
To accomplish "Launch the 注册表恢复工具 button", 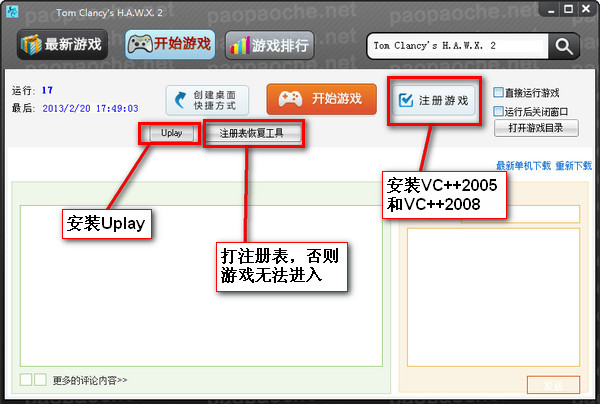I will [x=253, y=134].
